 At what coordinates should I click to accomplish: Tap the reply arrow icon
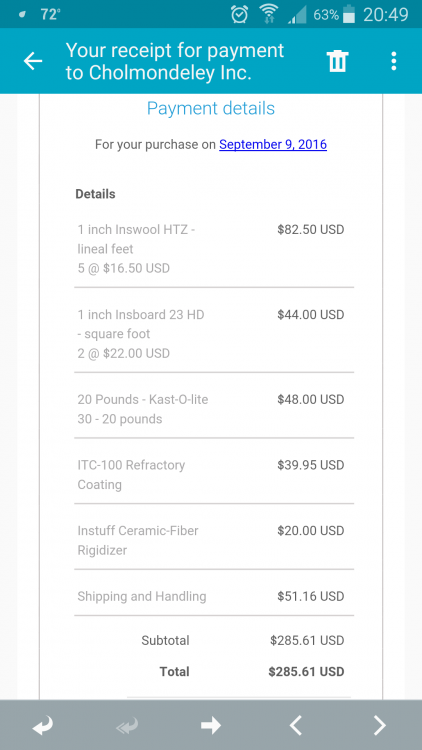coord(42,726)
